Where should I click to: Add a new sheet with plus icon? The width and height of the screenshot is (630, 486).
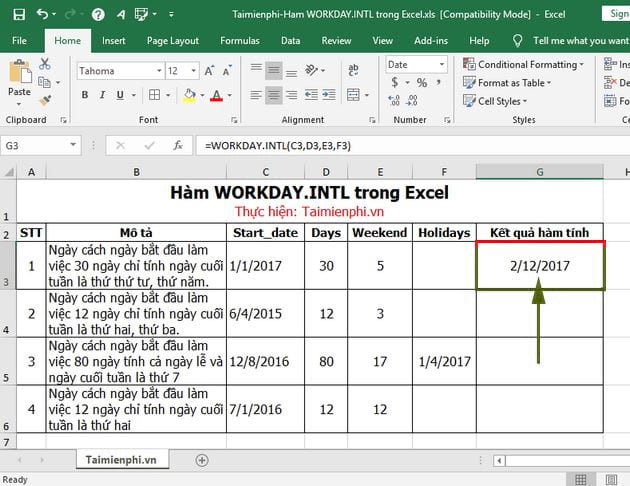(202, 460)
